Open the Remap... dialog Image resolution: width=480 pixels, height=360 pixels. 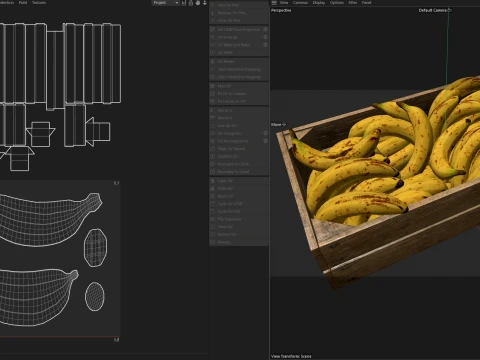click(x=239, y=242)
